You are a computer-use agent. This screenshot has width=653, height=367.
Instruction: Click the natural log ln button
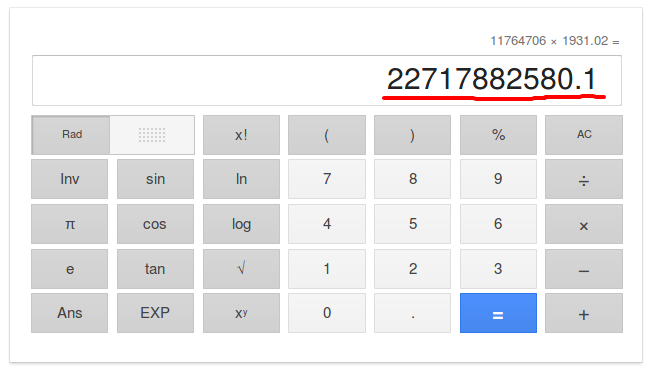click(x=241, y=179)
